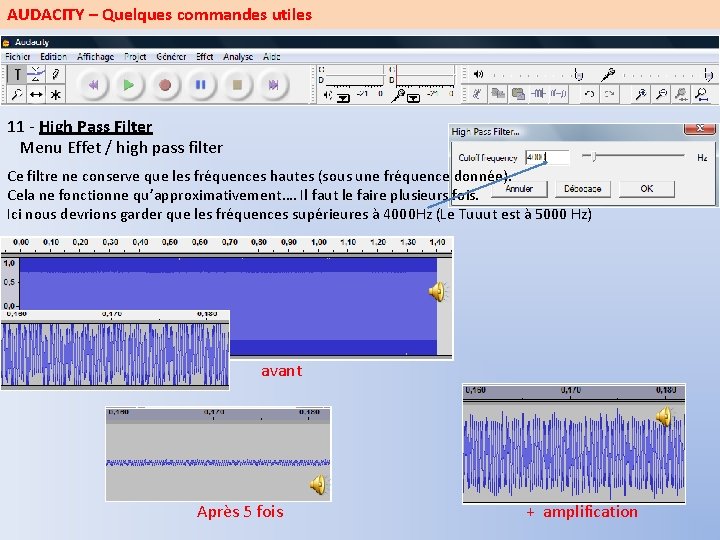This screenshot has height=540, width=720.
Task: Pause playback with the blue Pause button
Action: (201, 85)
